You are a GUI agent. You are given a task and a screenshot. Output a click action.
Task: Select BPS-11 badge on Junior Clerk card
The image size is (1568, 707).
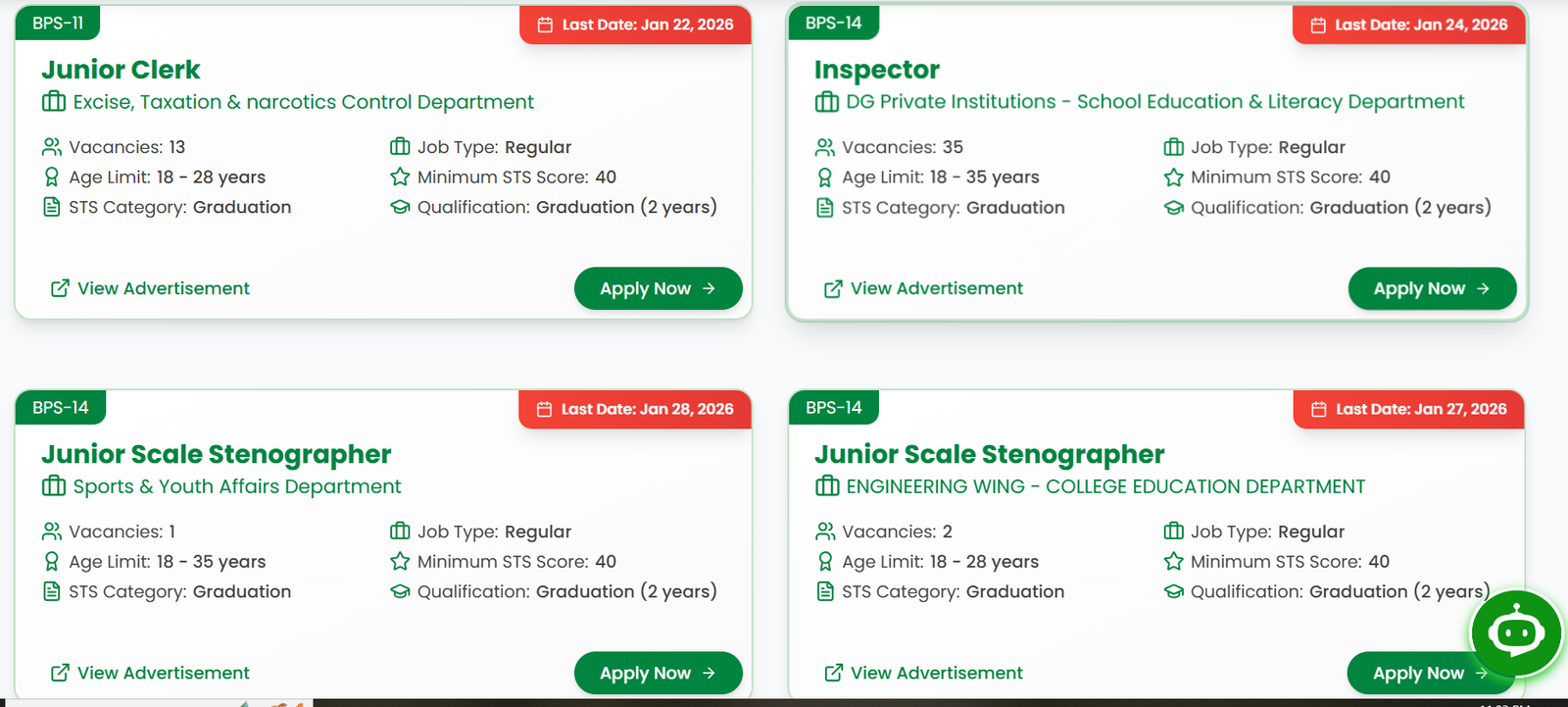(x=58, y=23)
